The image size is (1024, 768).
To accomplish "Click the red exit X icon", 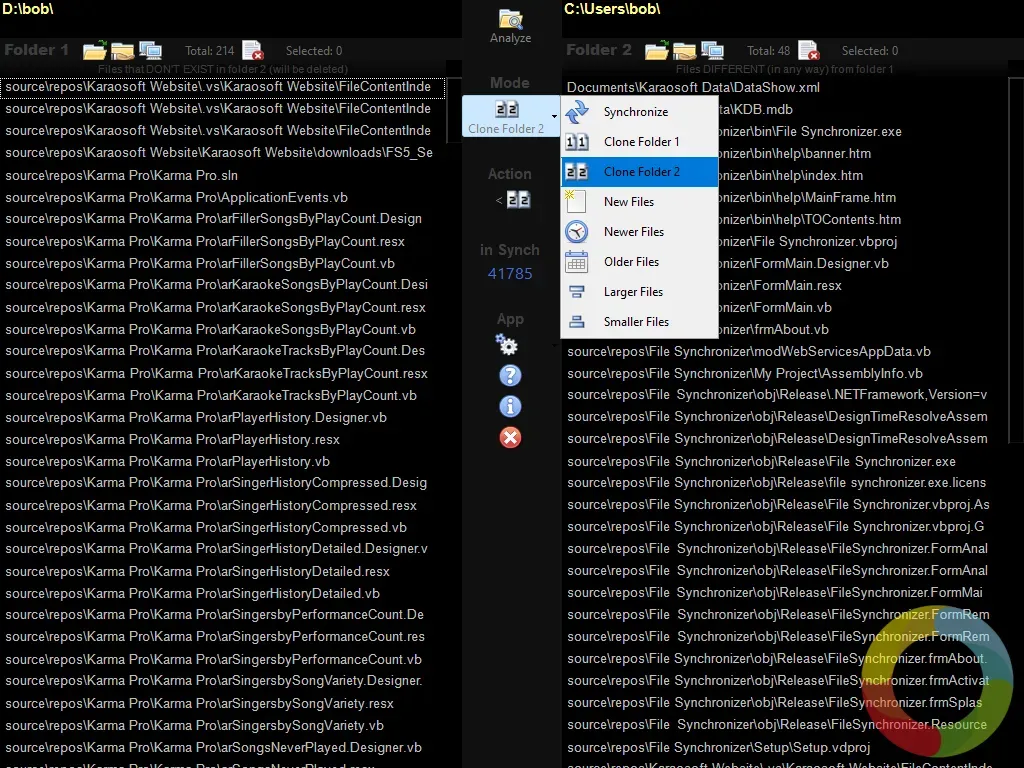I will pos(510,437).
